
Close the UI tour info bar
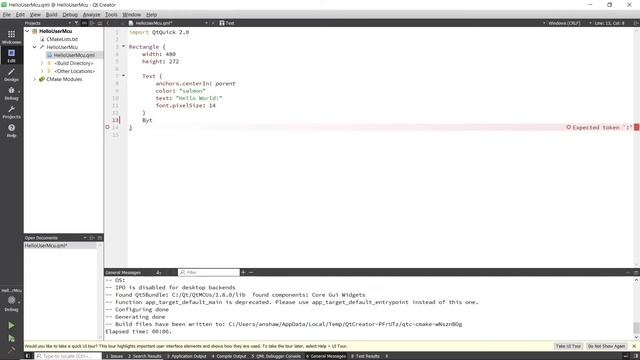click(x=634, y=346)
